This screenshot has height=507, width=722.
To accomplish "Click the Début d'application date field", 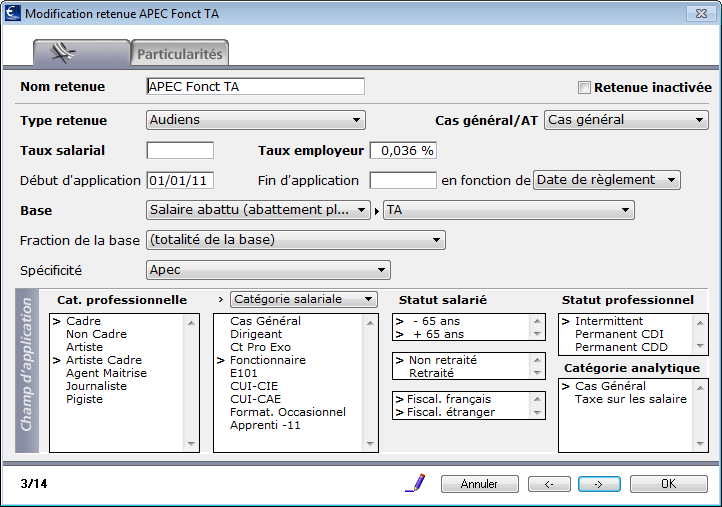I will 180,181.
